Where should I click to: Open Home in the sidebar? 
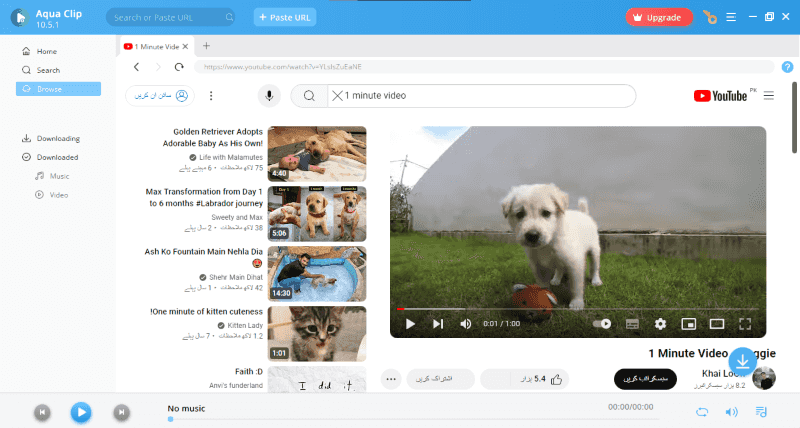coord(46,51)
